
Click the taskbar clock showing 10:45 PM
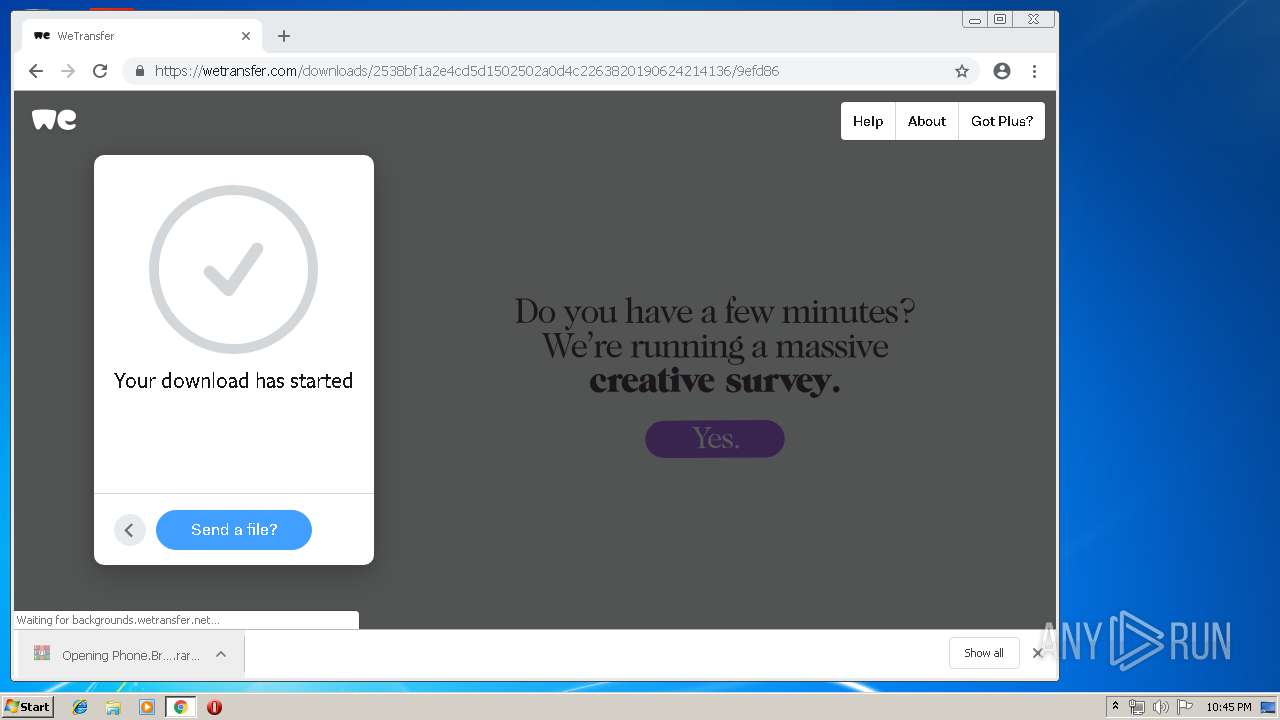(x=1228, y=707)
